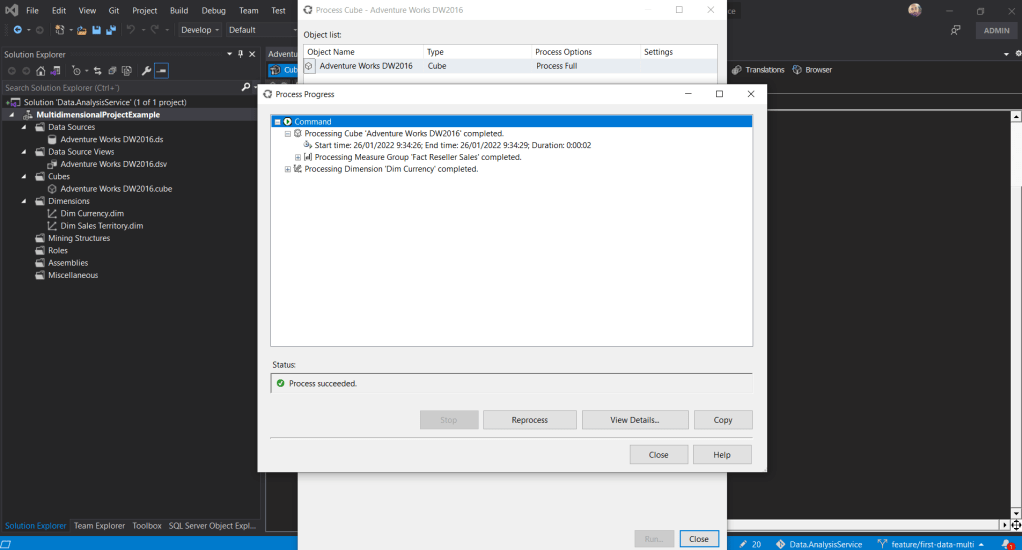This screenshot has width=1022, height=550.
Task: Click the Open File folder icon
Action: pyautogui.click(x=82, y=30)
